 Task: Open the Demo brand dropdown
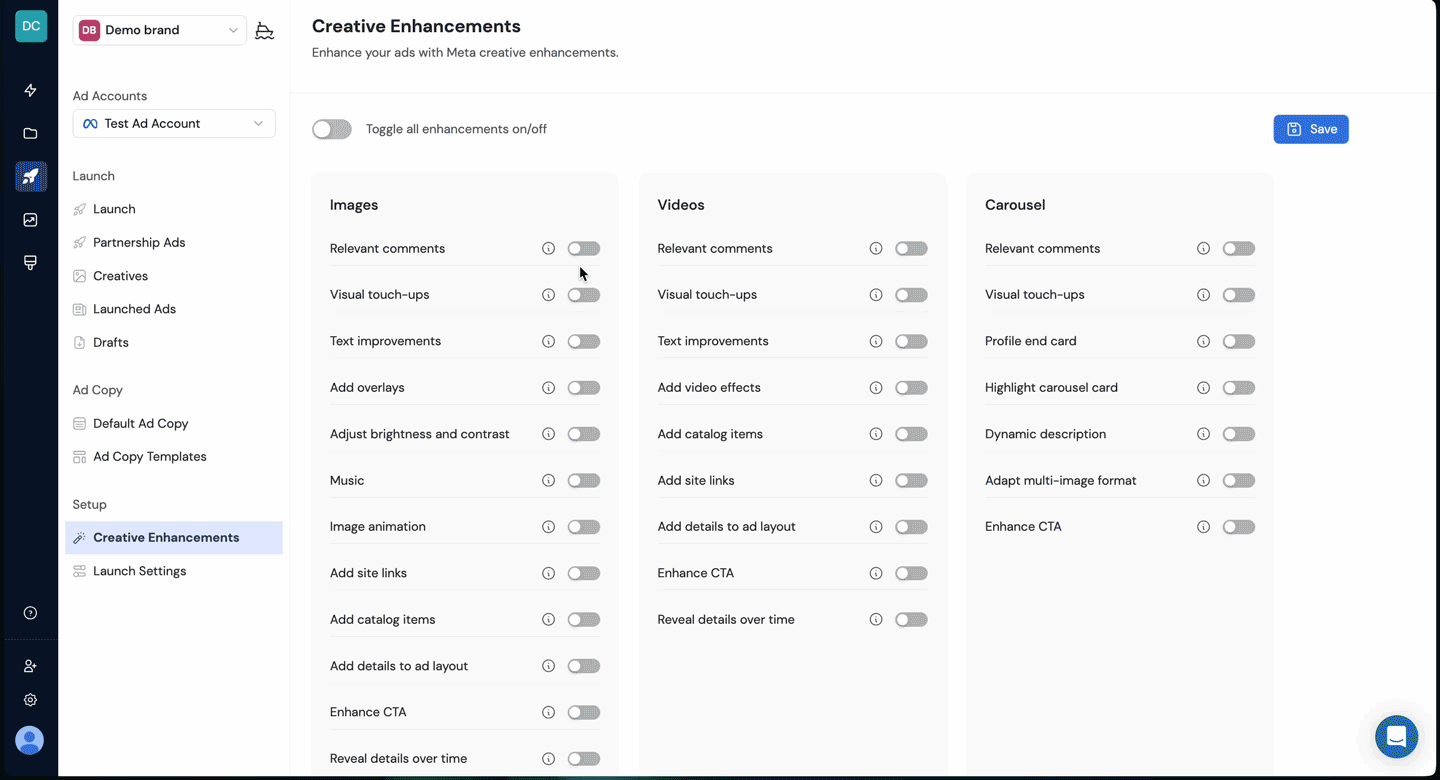point(159,30)
